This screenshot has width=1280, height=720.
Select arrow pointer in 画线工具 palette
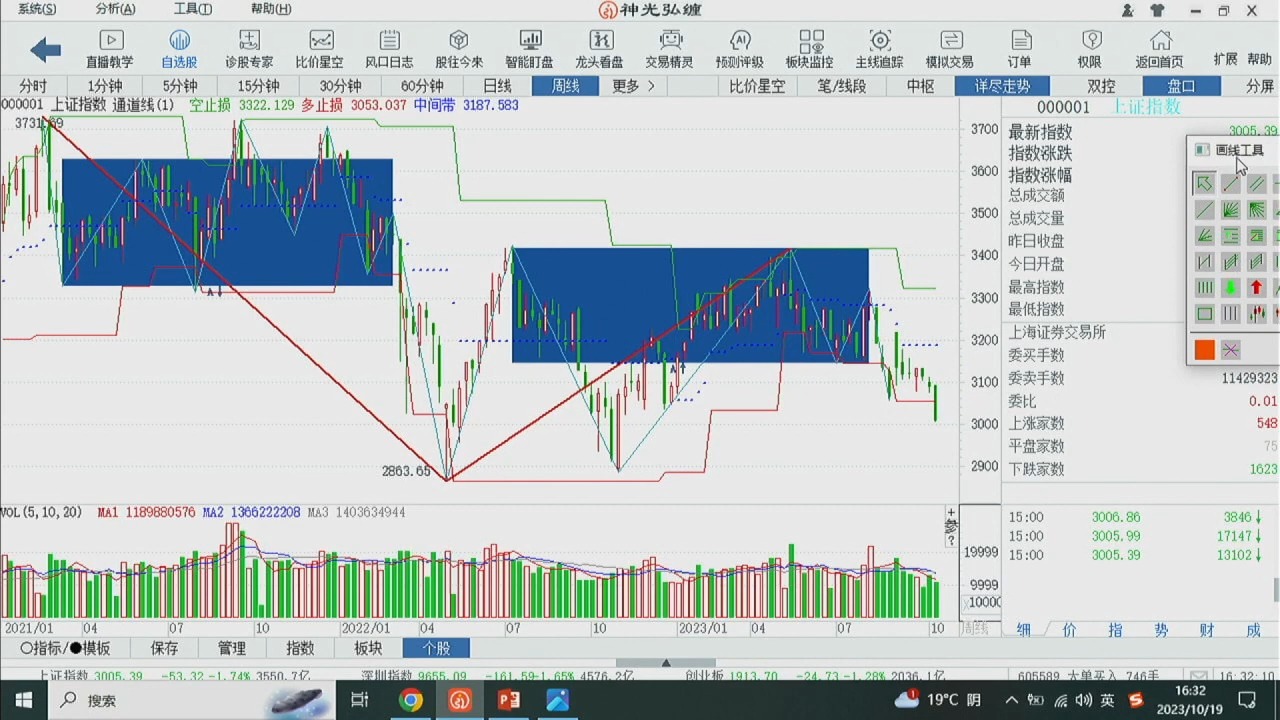pyautogui.click(x=1204, y=184)
